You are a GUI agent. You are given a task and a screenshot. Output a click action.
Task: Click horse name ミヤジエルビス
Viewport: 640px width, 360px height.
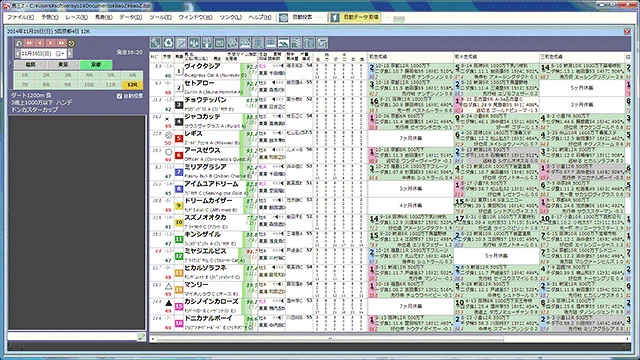click(205, 251)
